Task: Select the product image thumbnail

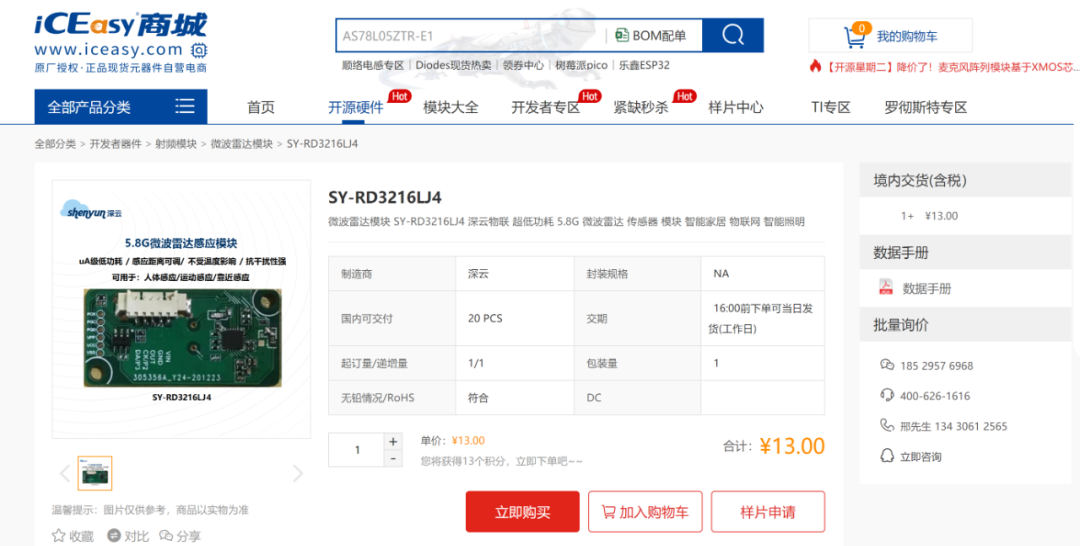Action: coord(95,473)
